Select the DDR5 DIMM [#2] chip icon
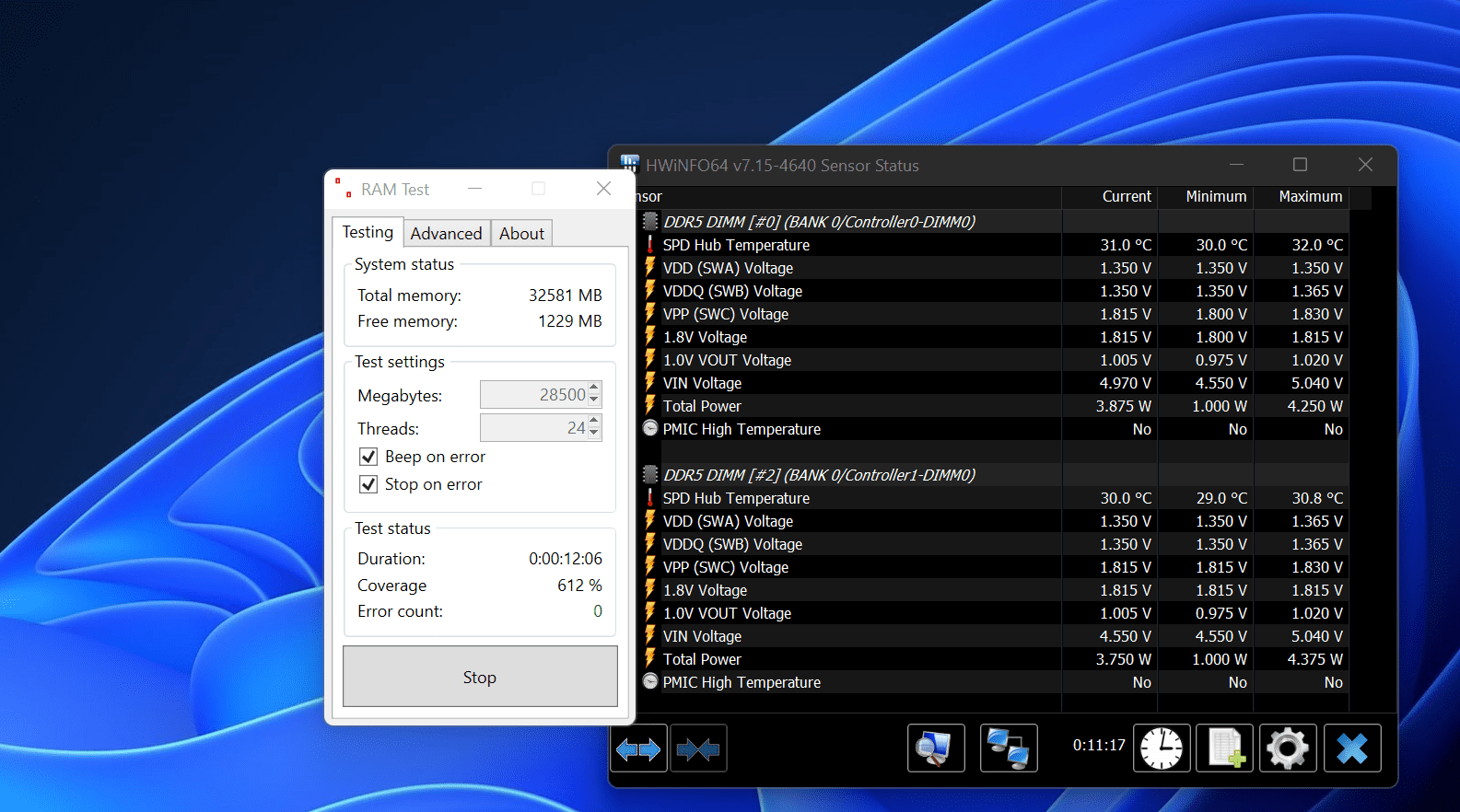This screenshot has height=812, width=1460. coord(650,474)
